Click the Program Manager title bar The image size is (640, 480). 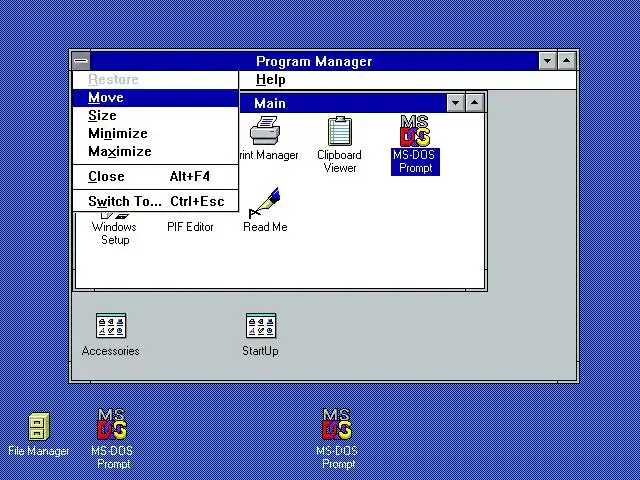click(x=314, y=61)
